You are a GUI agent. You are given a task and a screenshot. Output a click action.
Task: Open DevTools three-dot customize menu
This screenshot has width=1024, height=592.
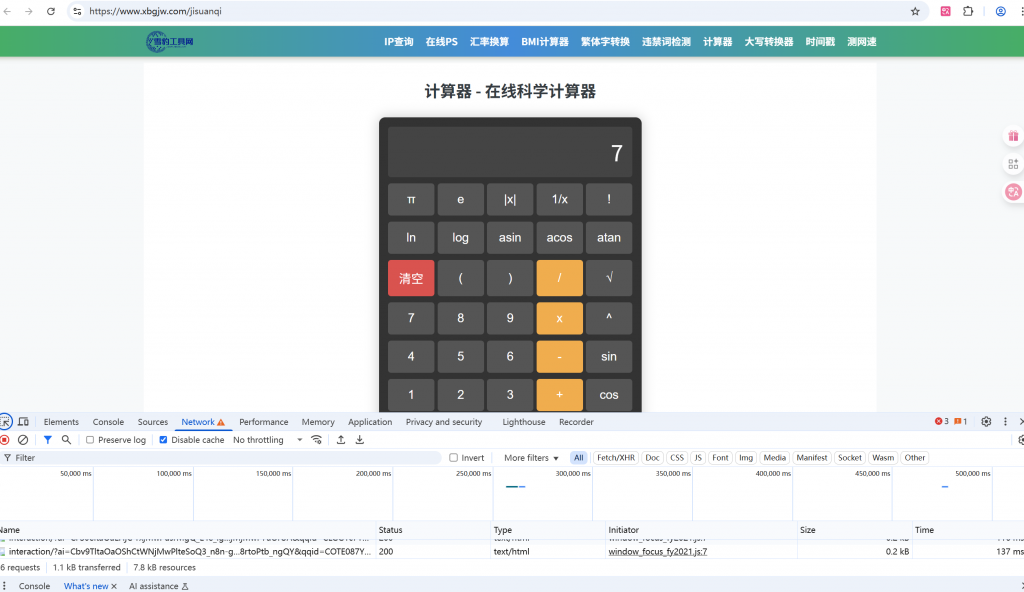pyautogui.click(x=1005, y=422)
